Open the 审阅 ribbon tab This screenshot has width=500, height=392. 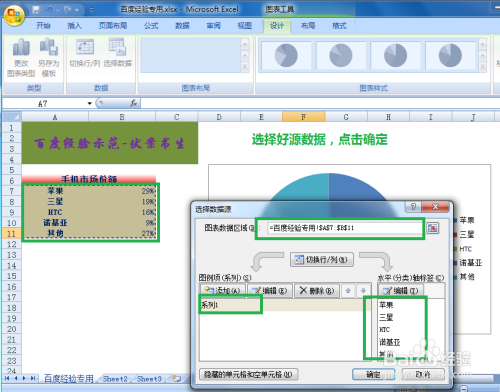[x=213, y=26]
